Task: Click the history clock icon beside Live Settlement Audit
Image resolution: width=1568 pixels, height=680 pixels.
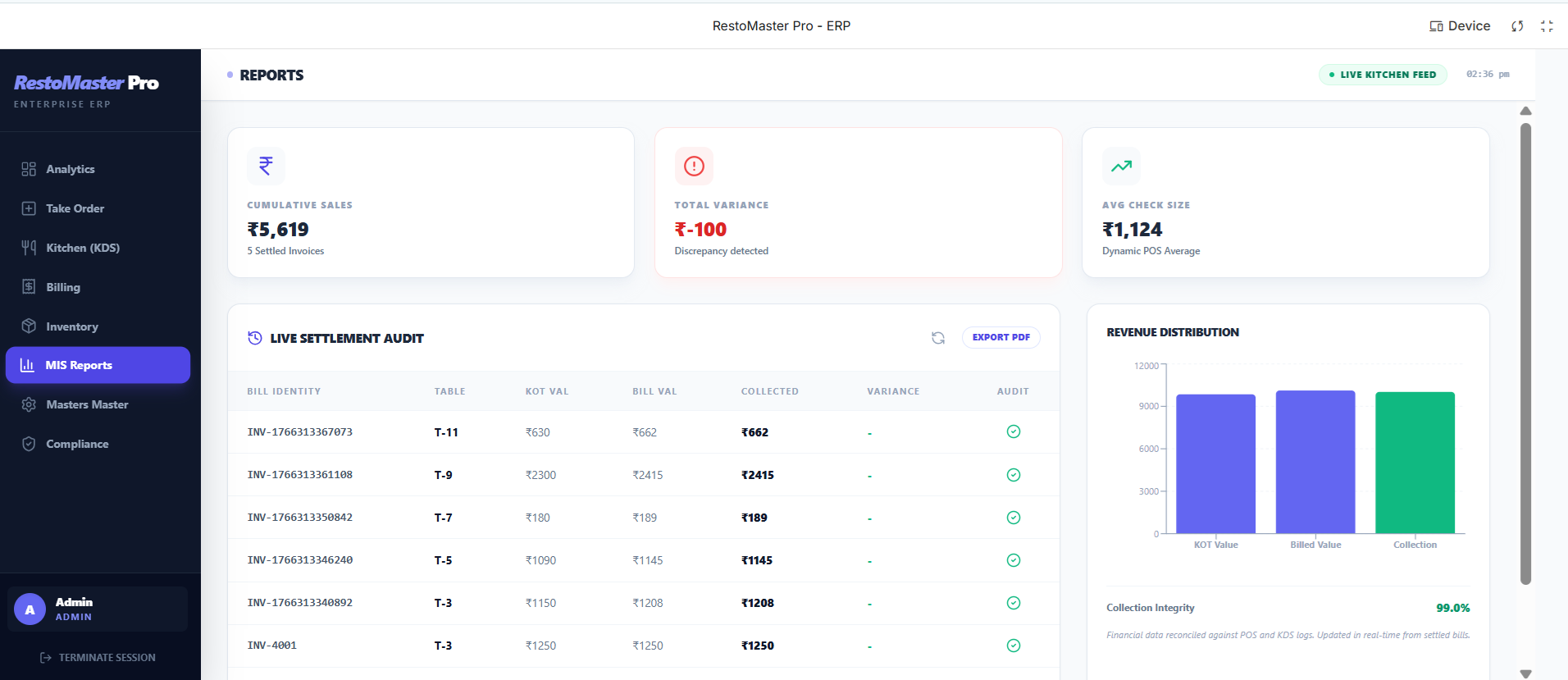Action: click(255, 338)
